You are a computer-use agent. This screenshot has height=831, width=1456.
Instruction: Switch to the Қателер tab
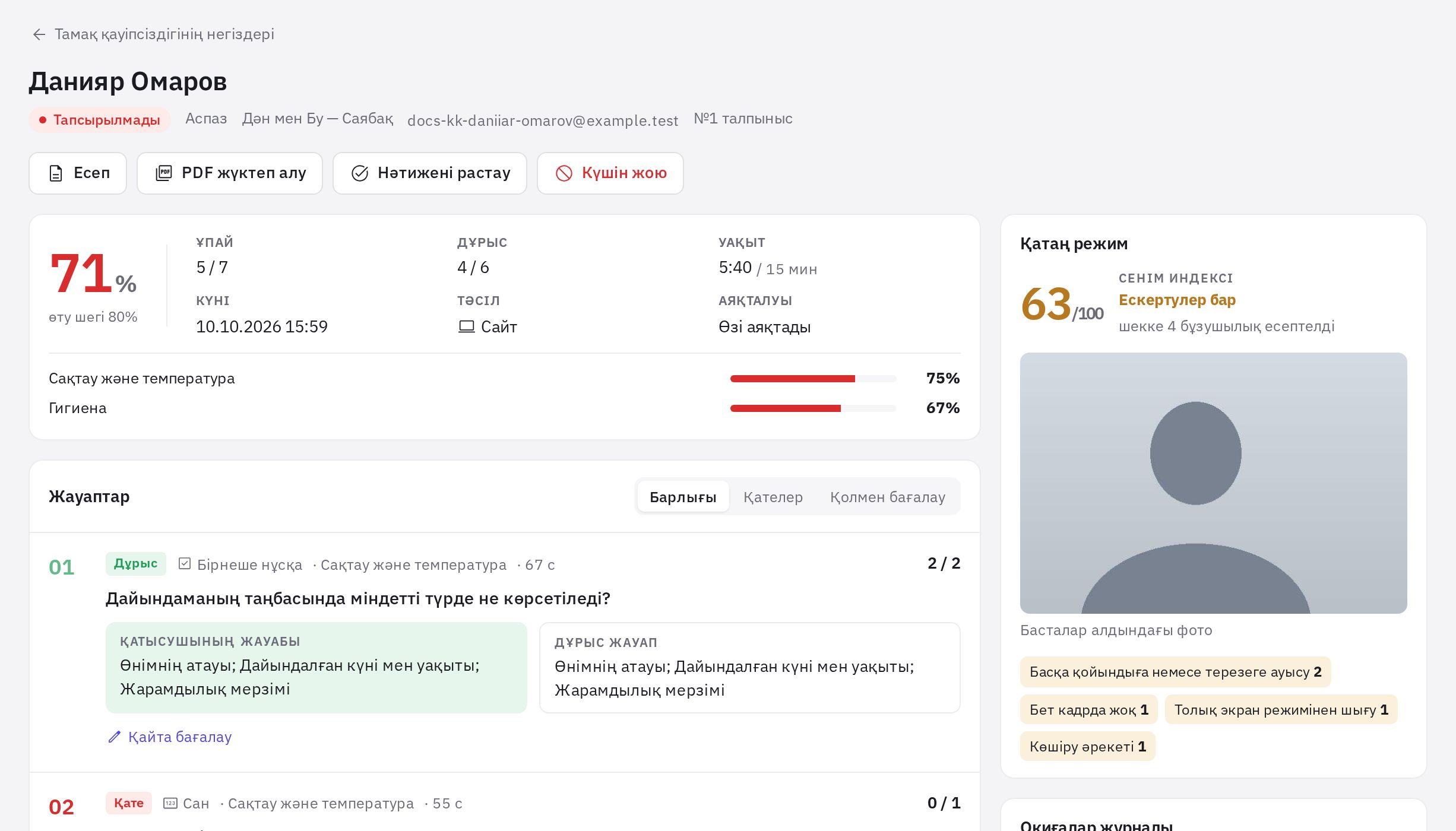pyautogui.click(x=773, y=497)
